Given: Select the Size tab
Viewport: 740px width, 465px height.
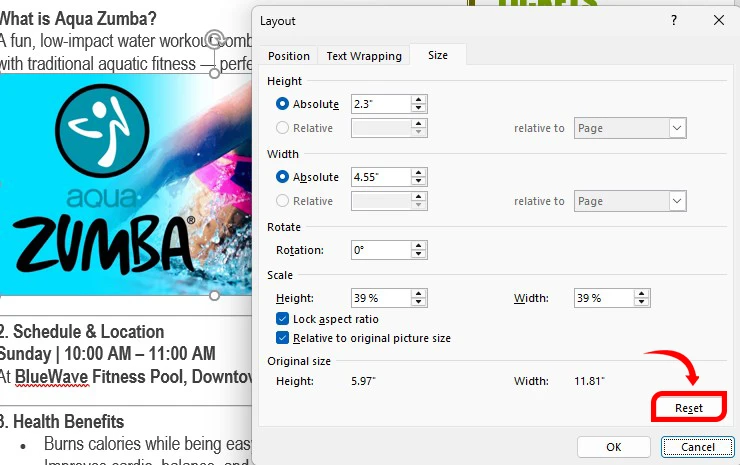Looking at the screenshot, I should (437, 55).
